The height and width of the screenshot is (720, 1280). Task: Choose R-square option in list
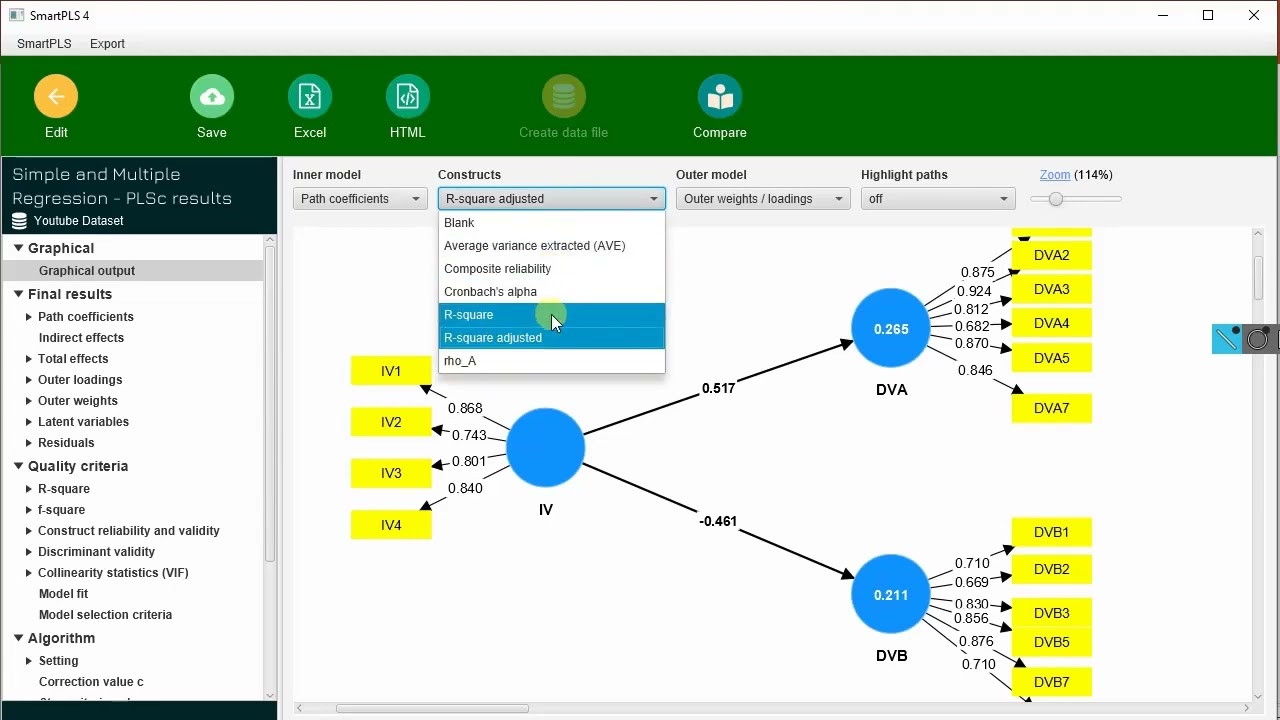pyautogui.click(x=552, y=315)
